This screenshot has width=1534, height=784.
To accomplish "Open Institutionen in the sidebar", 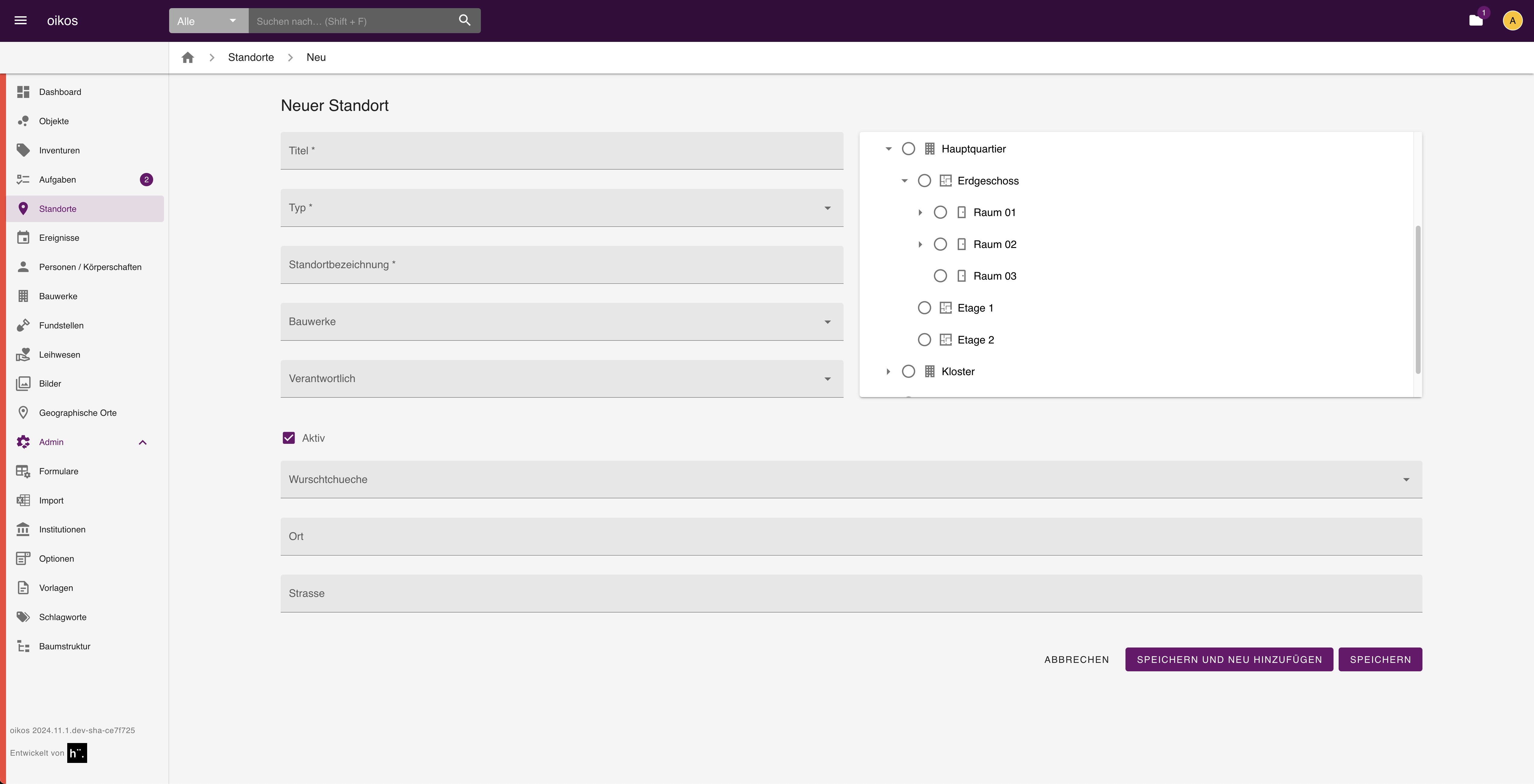I will pos(84,529).
